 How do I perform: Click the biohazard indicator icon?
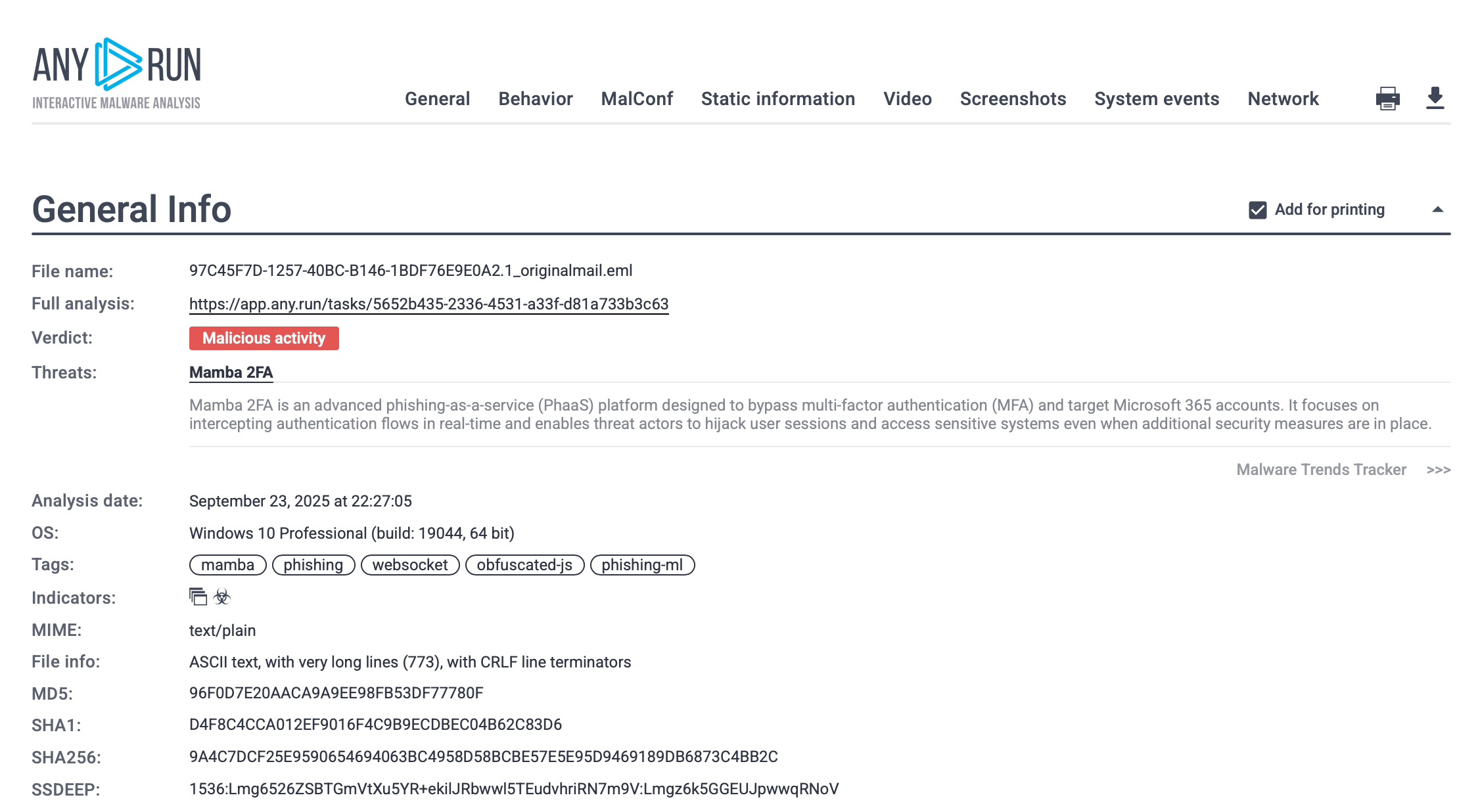click(222, 597)
